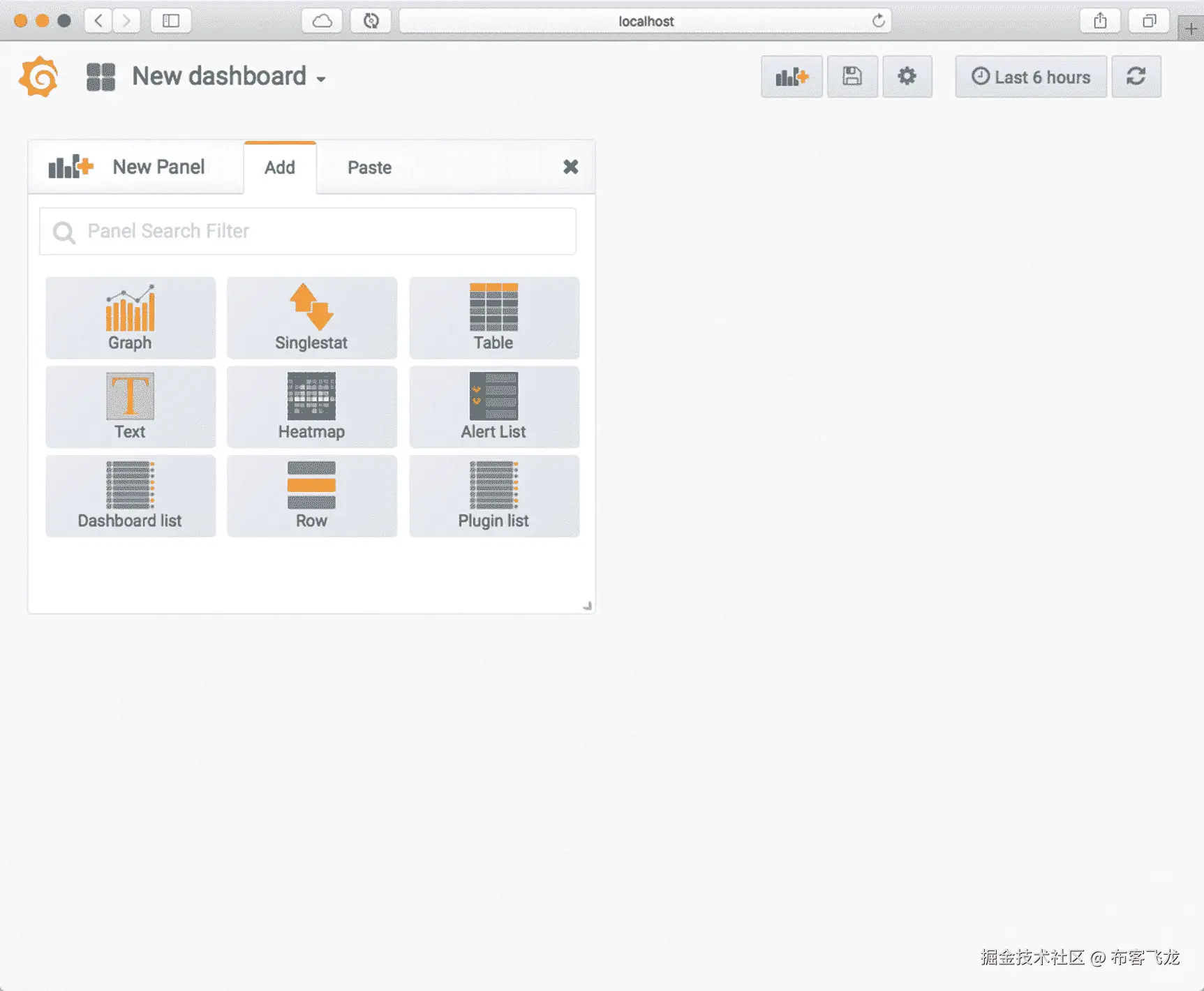Click the localhost address bar

[646, 21]
